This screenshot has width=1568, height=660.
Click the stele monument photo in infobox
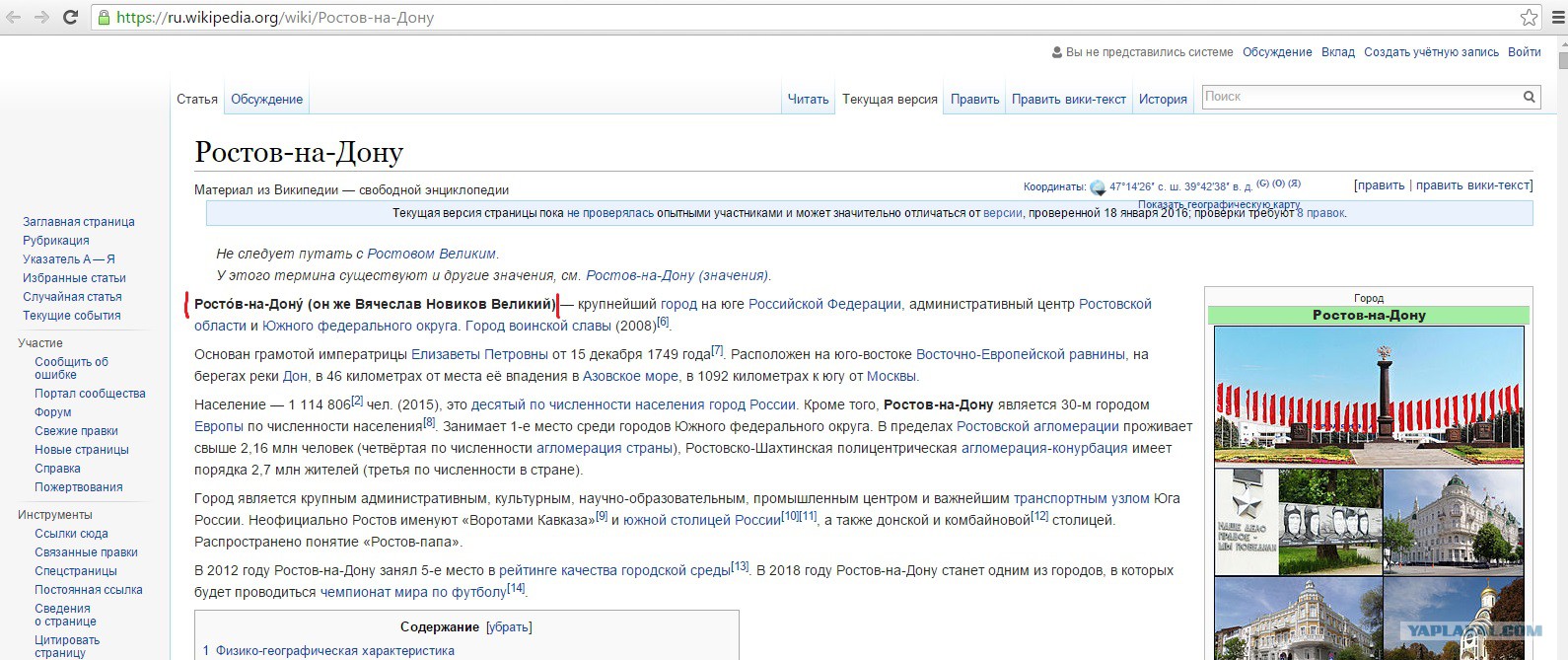click(1369, 396)
